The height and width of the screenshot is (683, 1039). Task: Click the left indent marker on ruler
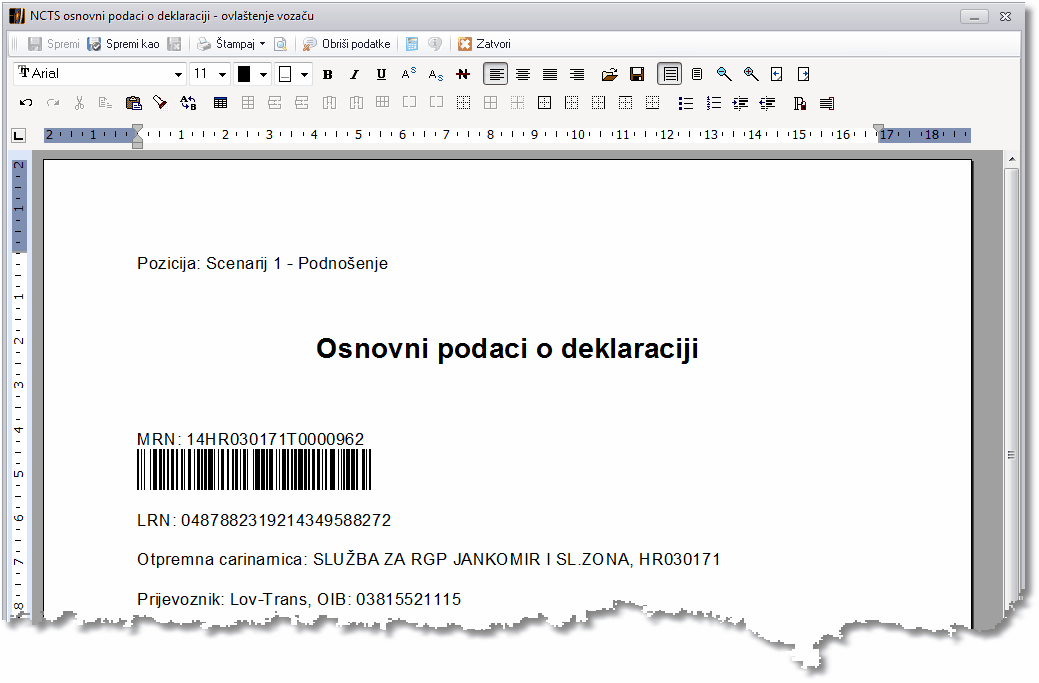coord(137,136)
